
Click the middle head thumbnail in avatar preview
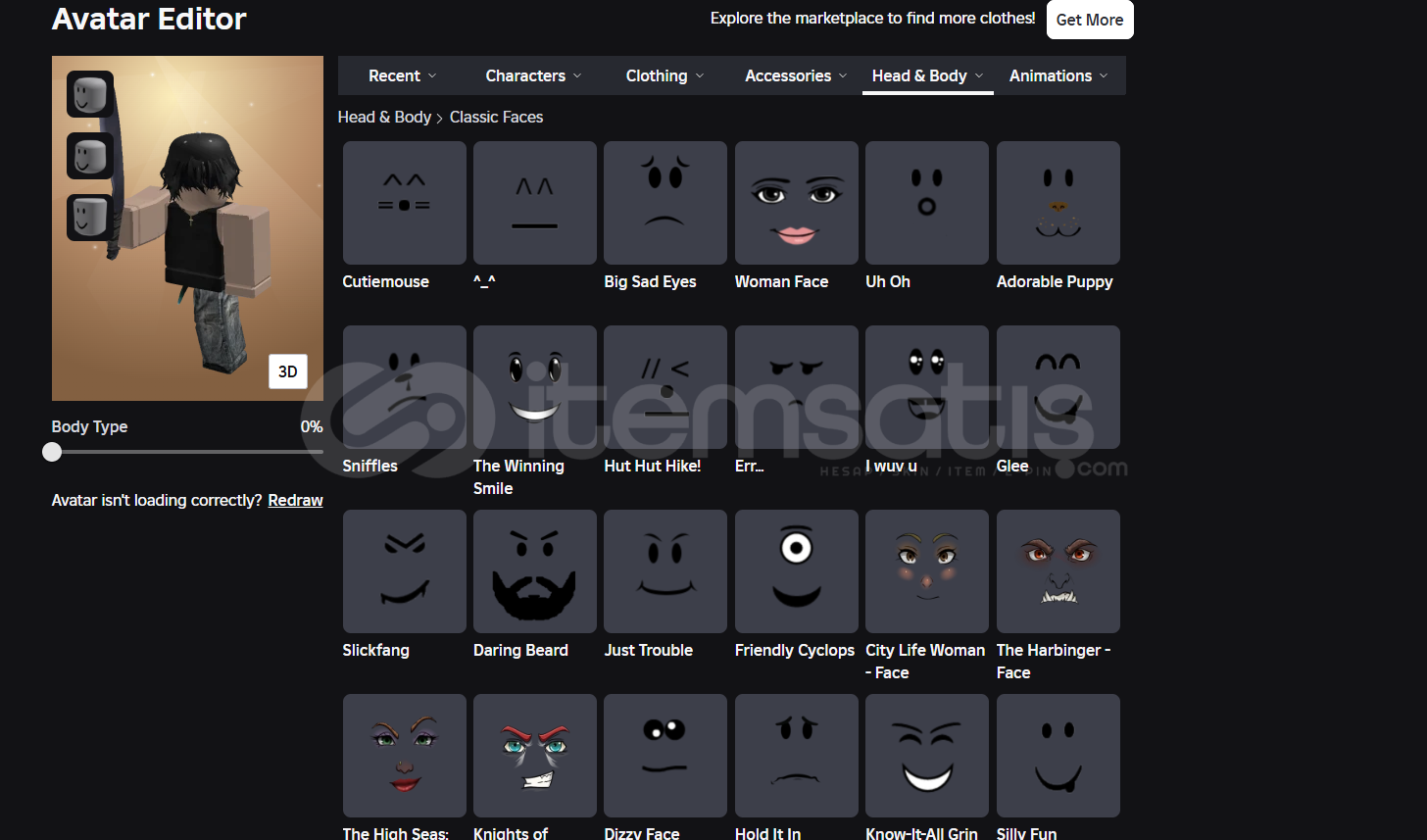tap(90, 156)
